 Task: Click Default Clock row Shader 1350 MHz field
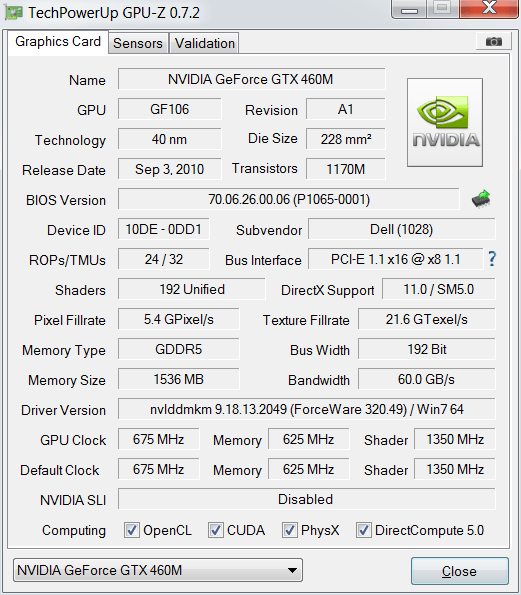[455, 469]
